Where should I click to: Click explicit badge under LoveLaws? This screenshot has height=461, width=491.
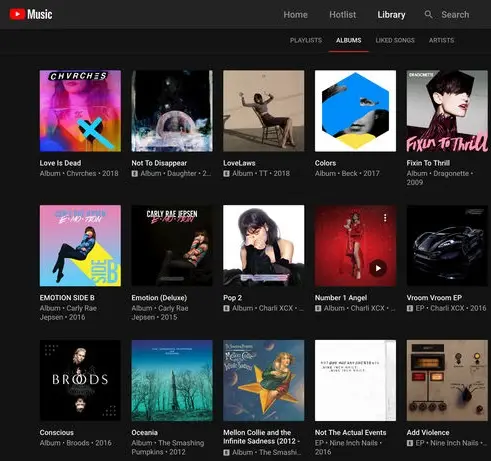[x=226, y=174]
